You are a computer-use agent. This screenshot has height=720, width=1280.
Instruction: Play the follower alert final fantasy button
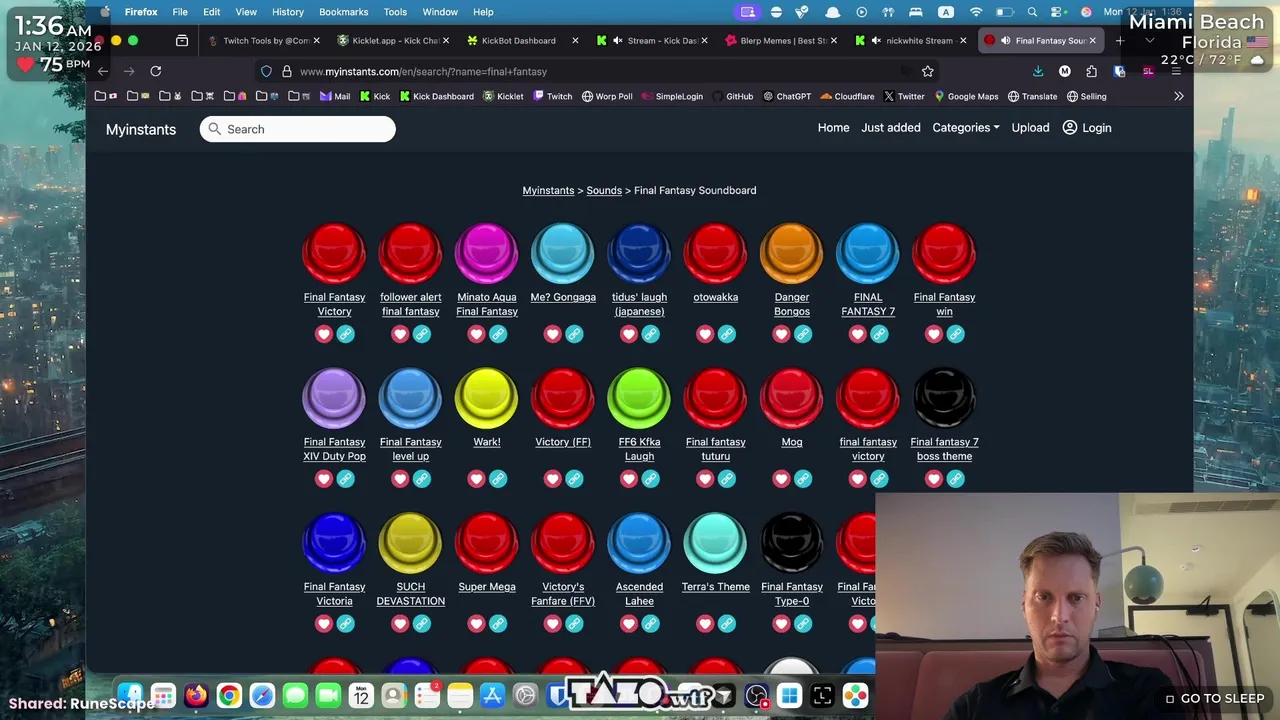point(410,254)
